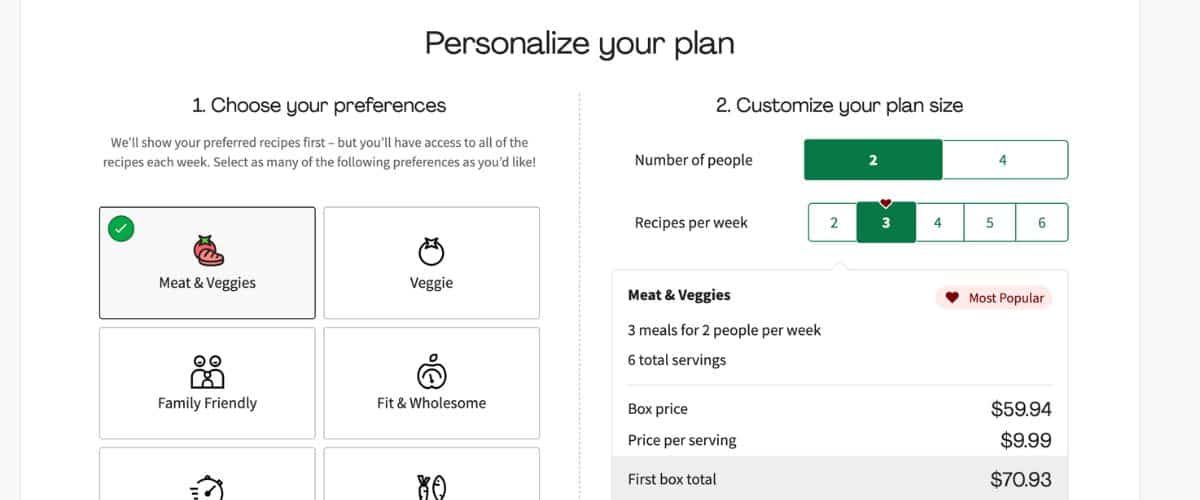Click the Family Friendly people icon
Image resolution: width=1200 pixels, height=500 pixels.
coord(207,371)
